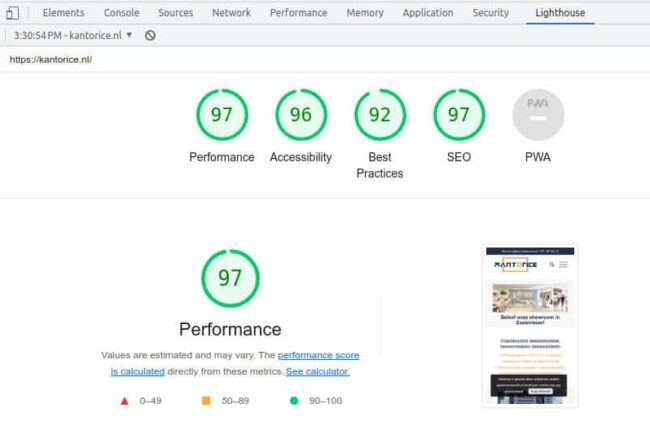Image resolution: width=650 pixels, height=430 pixels.
Task: Click the large Performance heading text
Action: tap(230, 330)
